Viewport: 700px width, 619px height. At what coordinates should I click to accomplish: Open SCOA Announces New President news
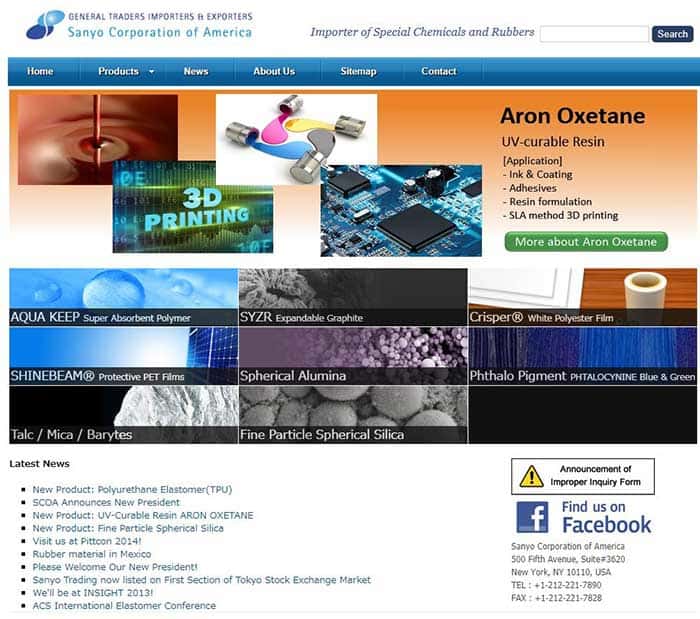click(x=106, y=503)
